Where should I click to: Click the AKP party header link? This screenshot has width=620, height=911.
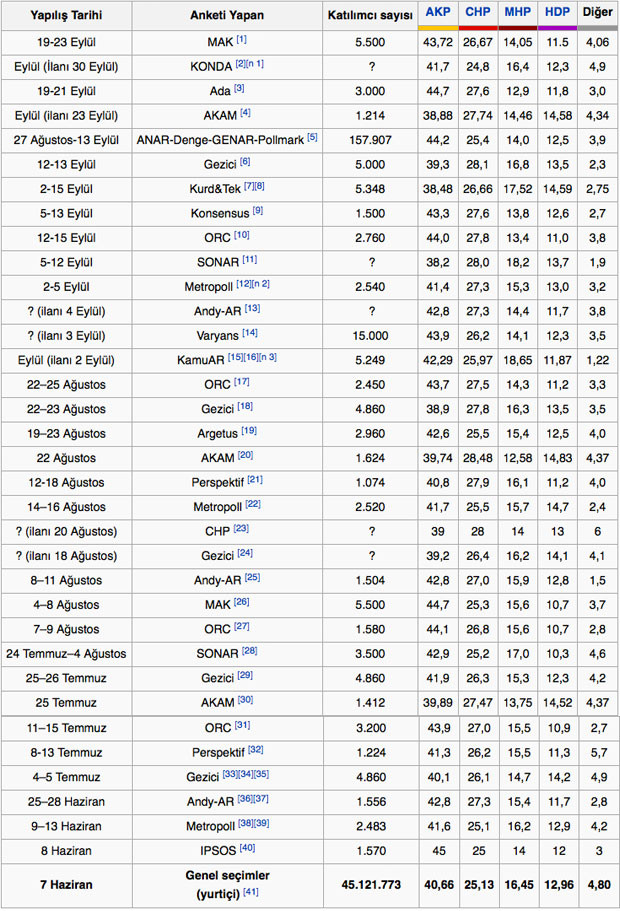437,12
